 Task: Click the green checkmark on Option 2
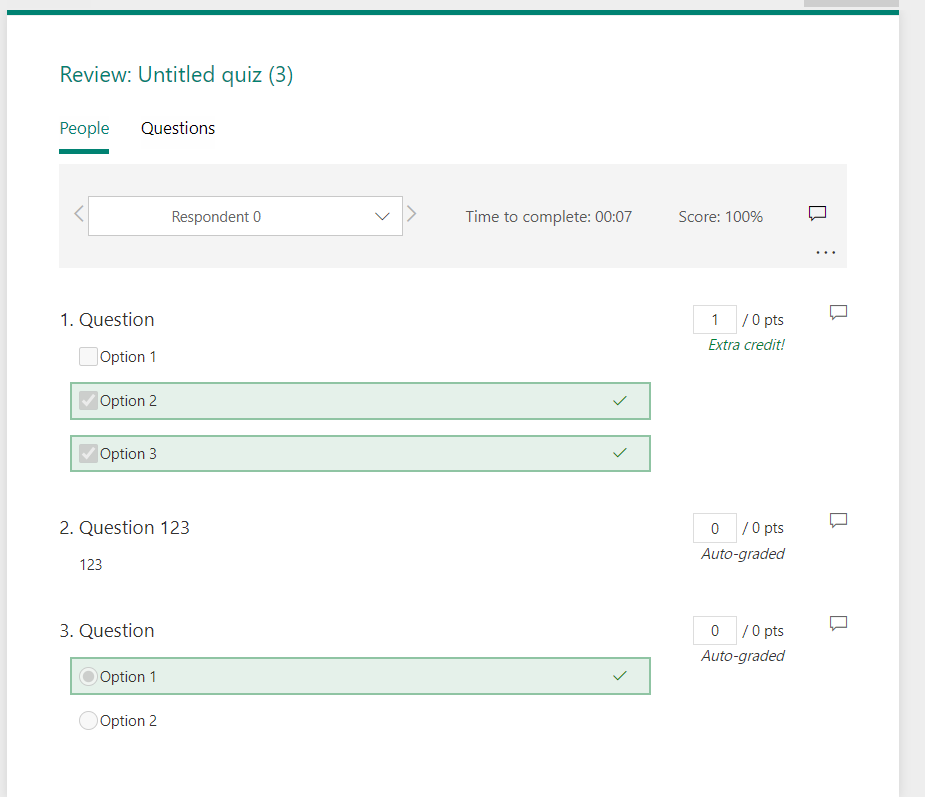click(x=619, y=400)
